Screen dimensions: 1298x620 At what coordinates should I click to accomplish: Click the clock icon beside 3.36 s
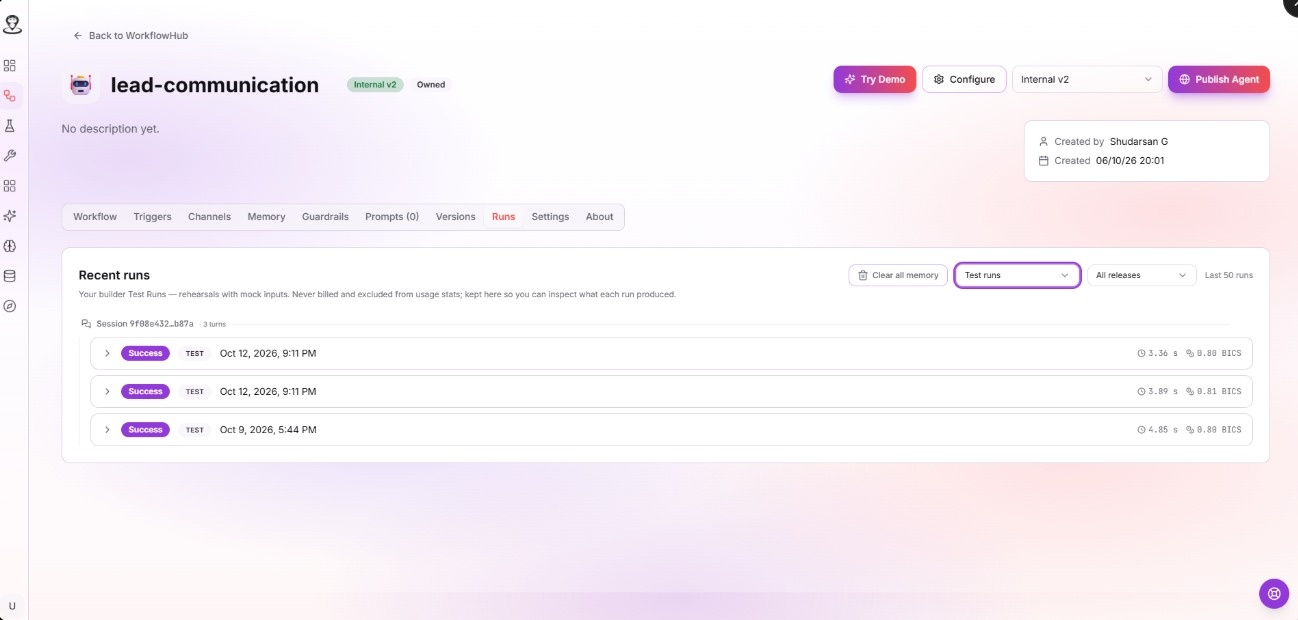coord(1142,353)
